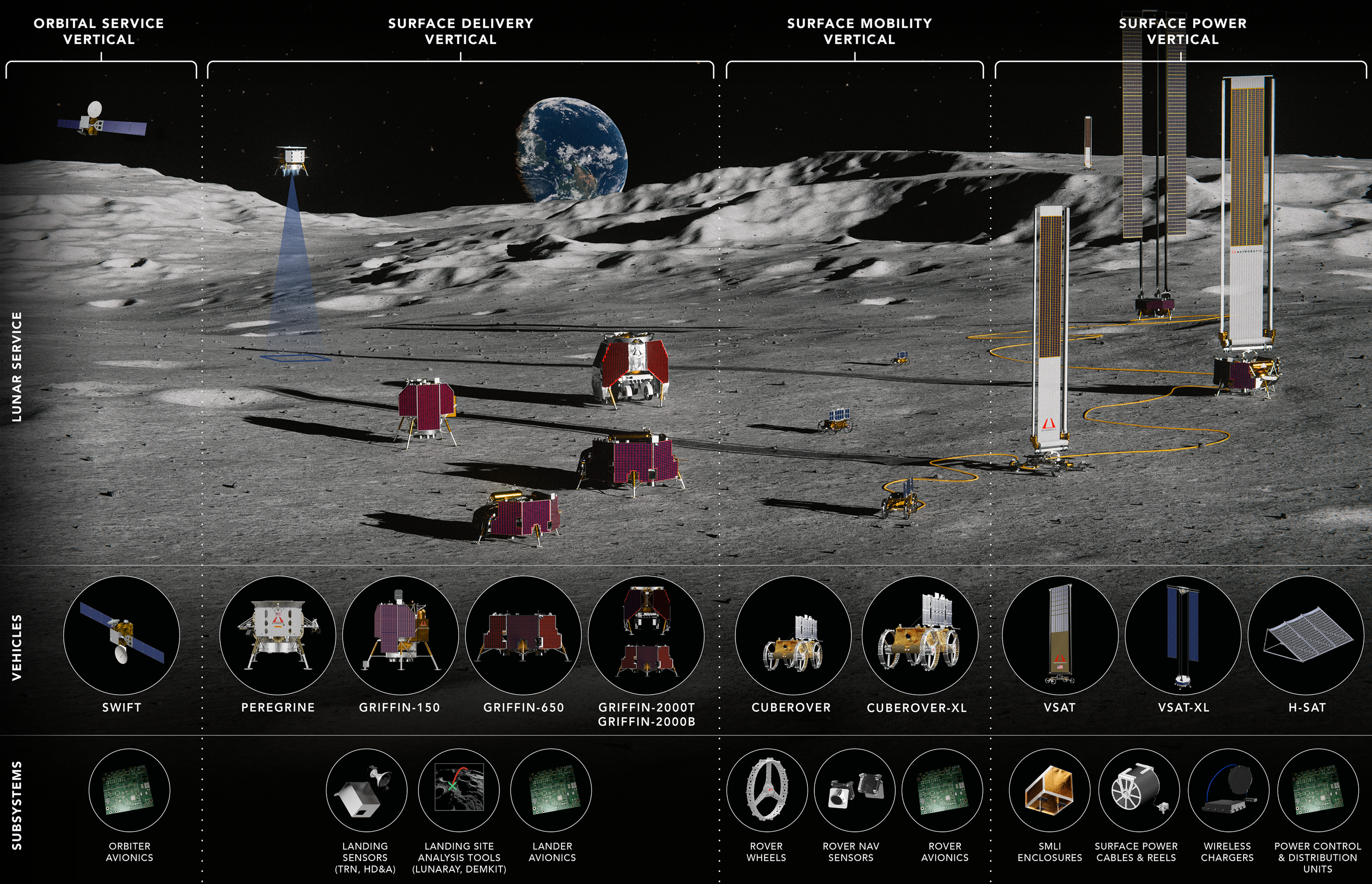Click the 'GRIFFIN-2000B' text label
The width and height of the screenshot is (1372, 884).
tap(646, 722)
